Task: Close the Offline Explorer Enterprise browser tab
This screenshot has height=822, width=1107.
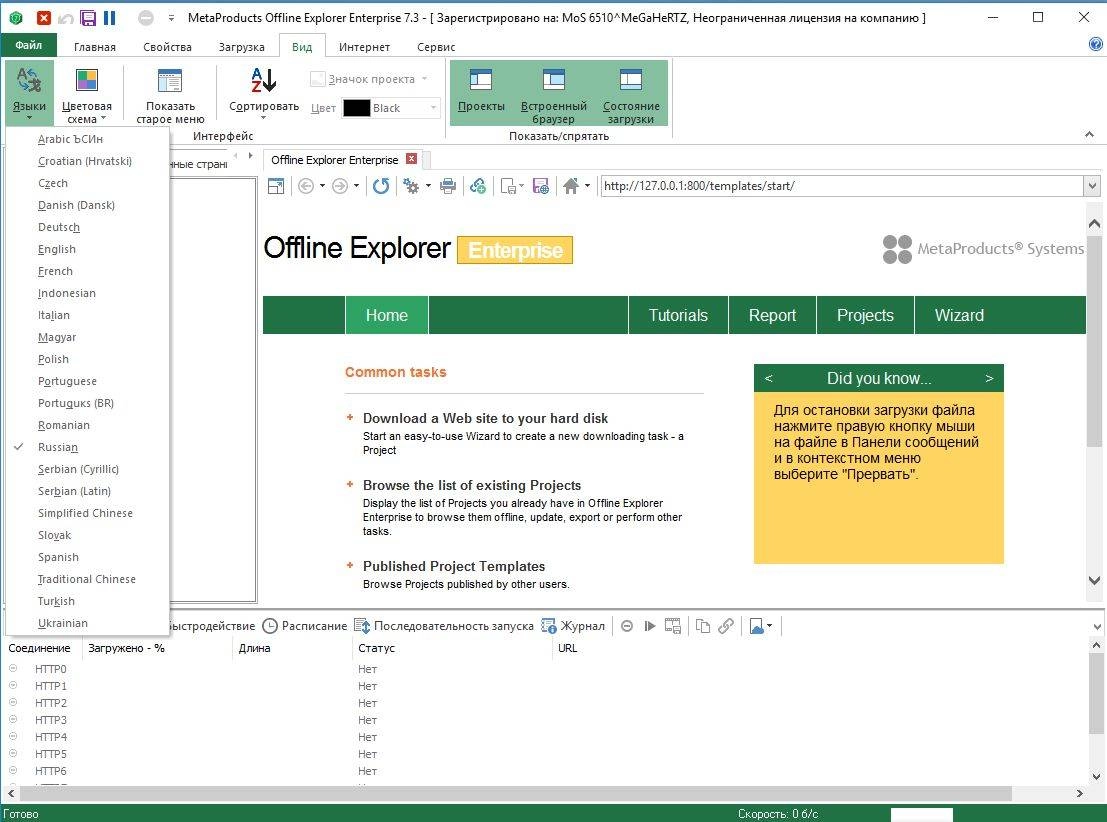Action: tap(412, 159)
